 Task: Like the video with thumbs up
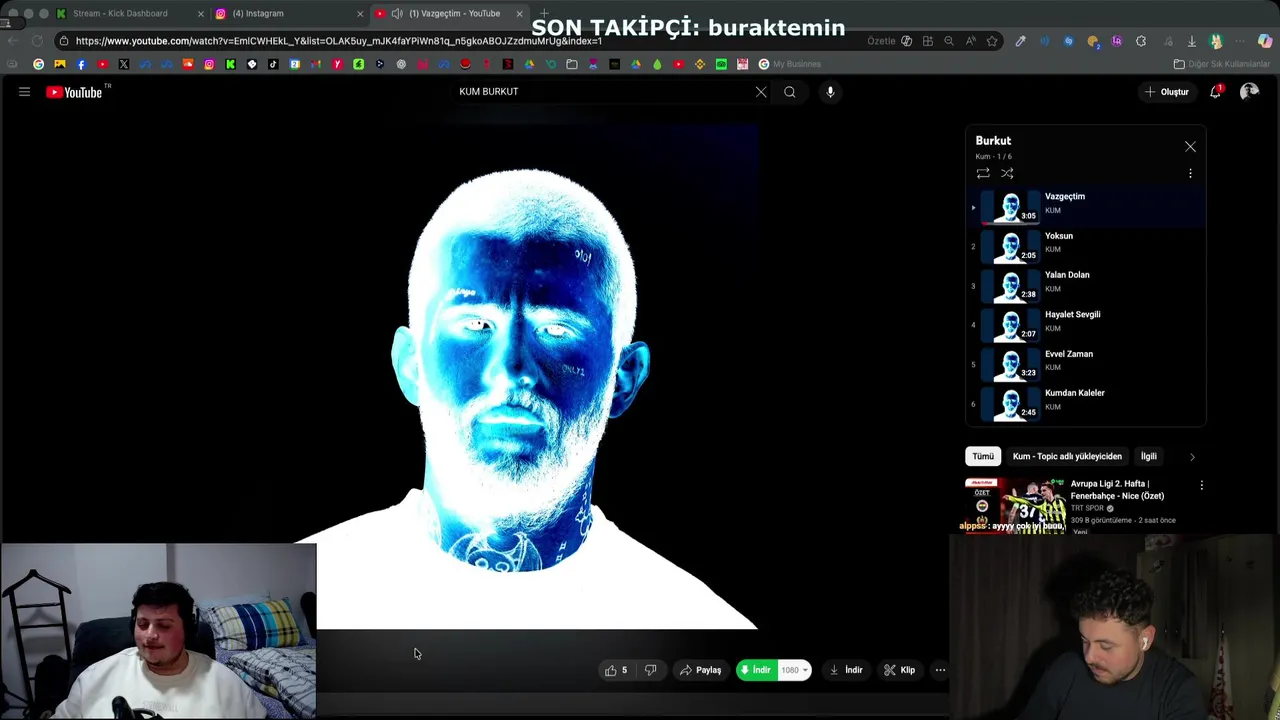[x=617, y=670]
